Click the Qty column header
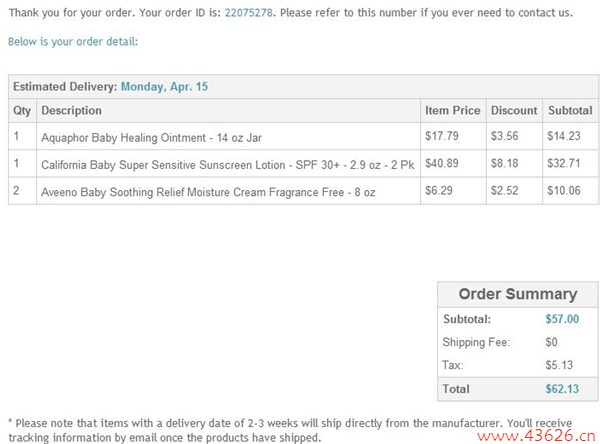 tap(21, 111)
